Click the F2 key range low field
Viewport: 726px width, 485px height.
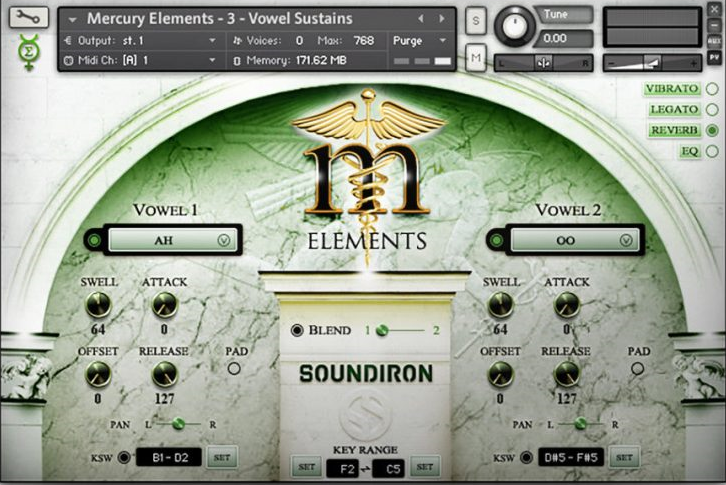tap(342, 469)
